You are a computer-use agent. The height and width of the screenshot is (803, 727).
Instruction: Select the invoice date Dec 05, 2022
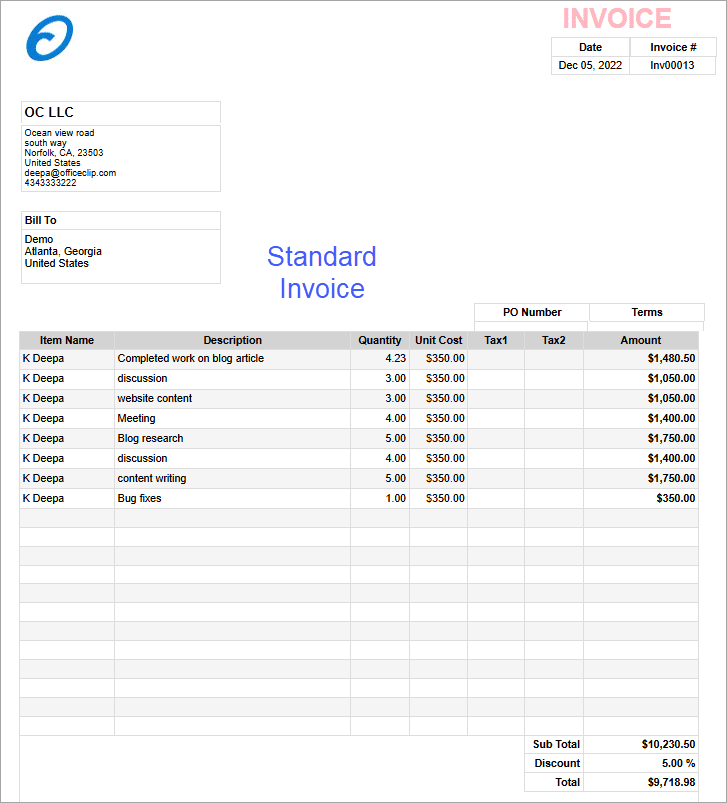(590, 65)
